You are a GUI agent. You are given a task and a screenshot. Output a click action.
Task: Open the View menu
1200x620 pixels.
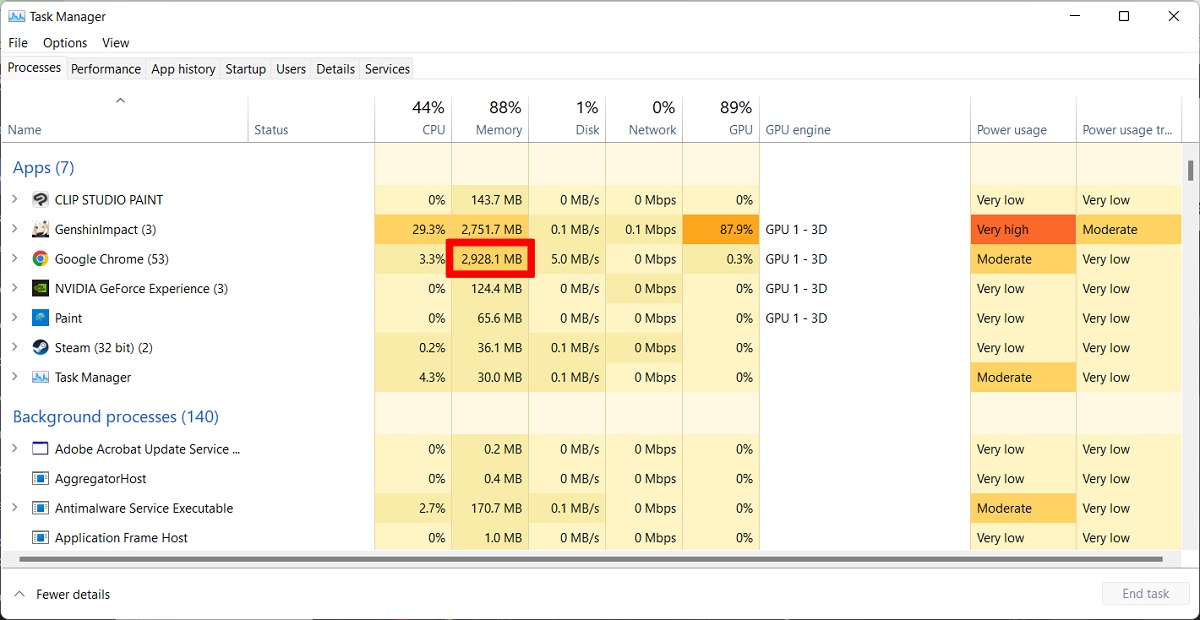(x=116, y=43)
